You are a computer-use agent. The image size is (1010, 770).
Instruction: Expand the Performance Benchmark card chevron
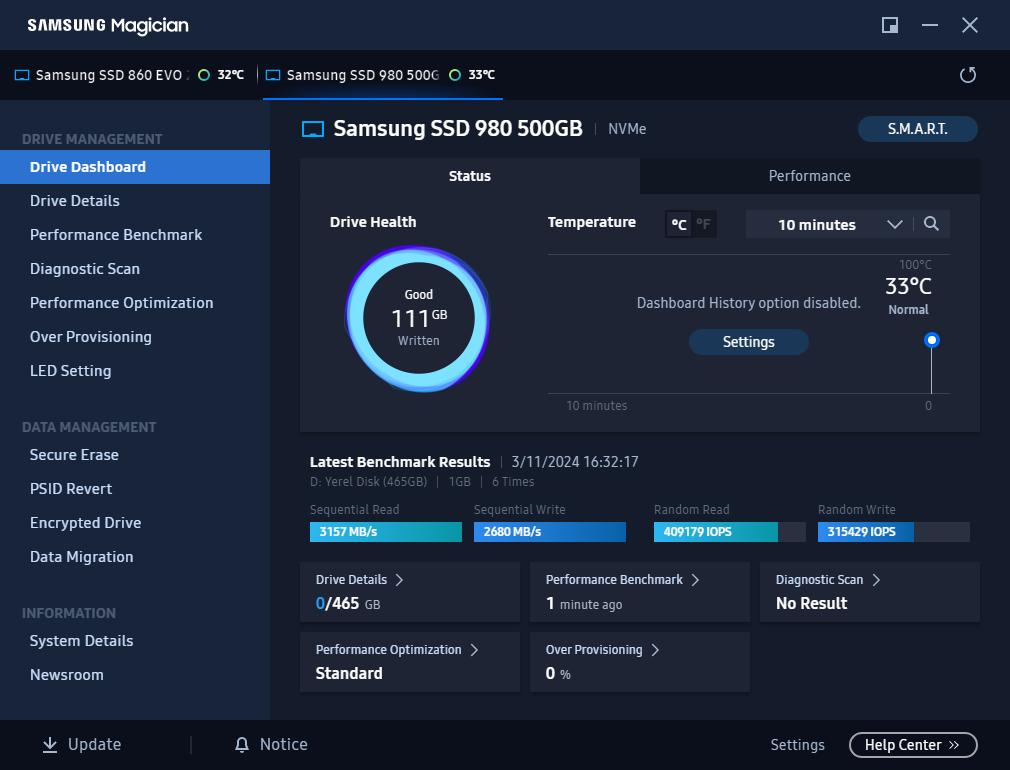click(x=695, y=580)
